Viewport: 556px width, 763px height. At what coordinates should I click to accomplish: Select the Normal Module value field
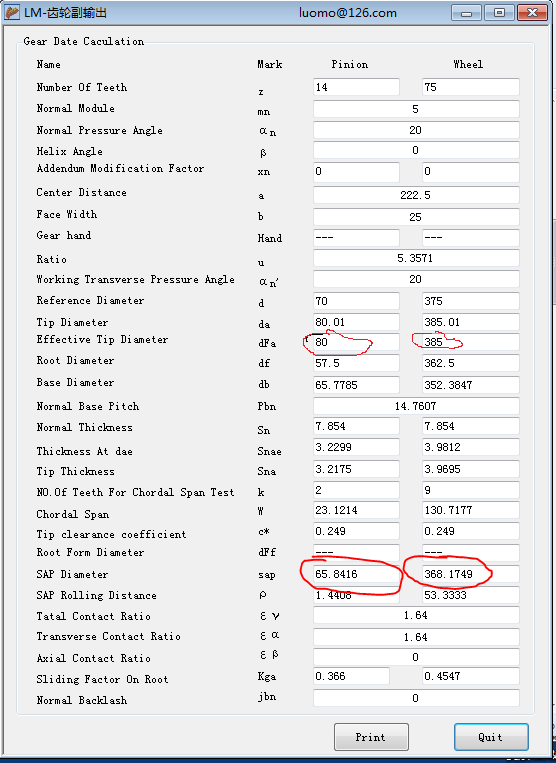point(416,109)
